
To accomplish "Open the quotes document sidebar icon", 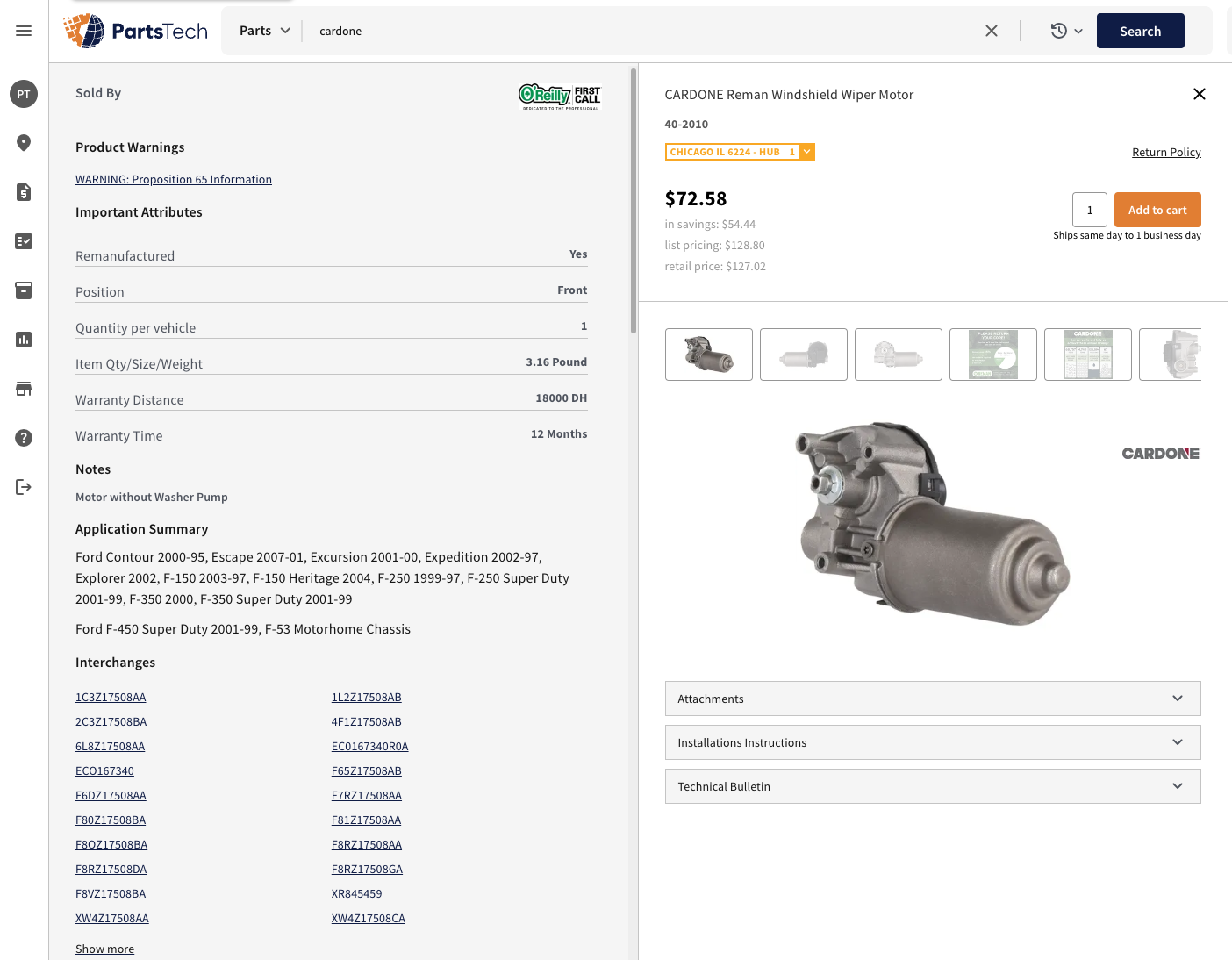I will point(24,192).
